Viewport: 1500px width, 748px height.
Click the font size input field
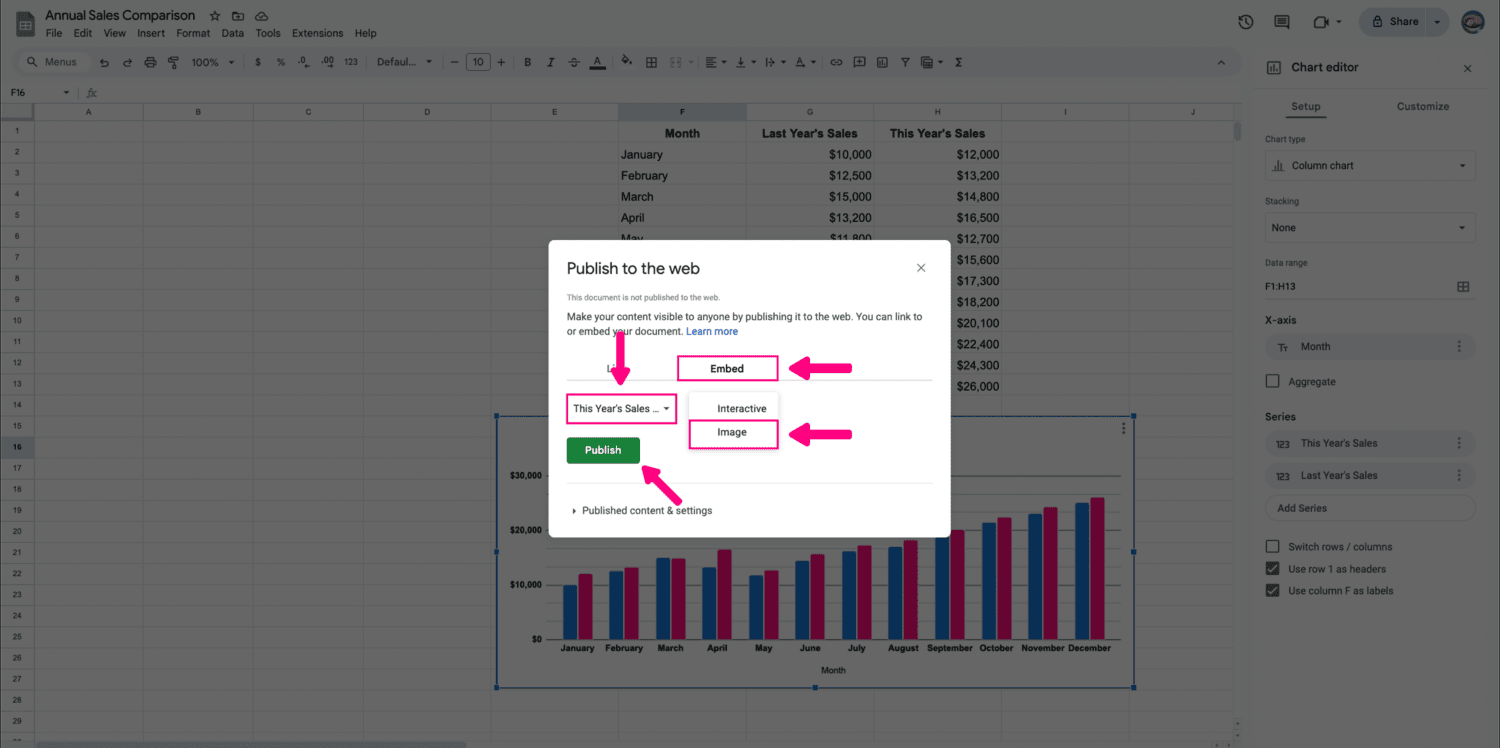coord(478,62)
